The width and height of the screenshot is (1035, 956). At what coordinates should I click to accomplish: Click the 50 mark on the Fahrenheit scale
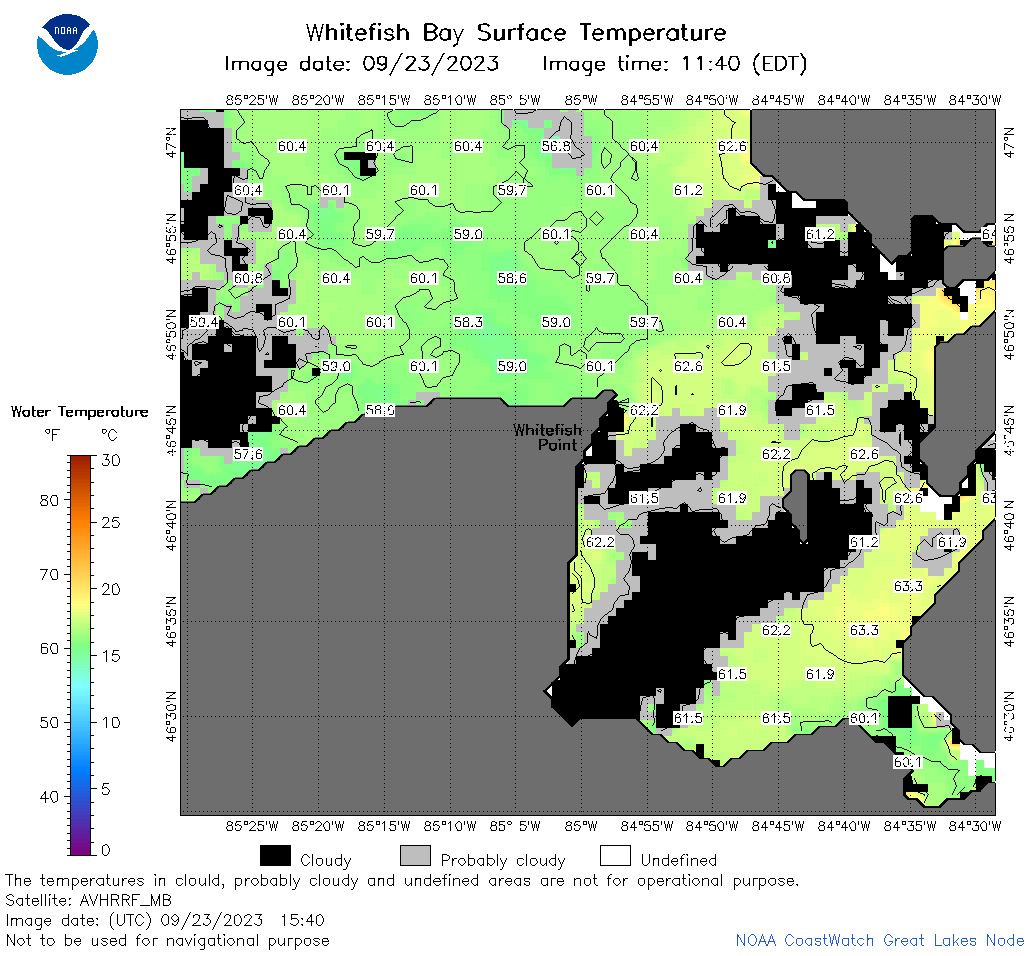[x=50, y=722]
